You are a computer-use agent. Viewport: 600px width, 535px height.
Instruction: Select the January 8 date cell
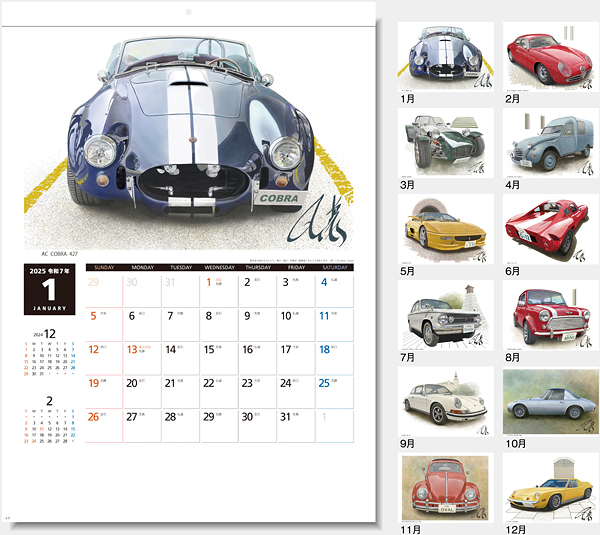point(220,325)
